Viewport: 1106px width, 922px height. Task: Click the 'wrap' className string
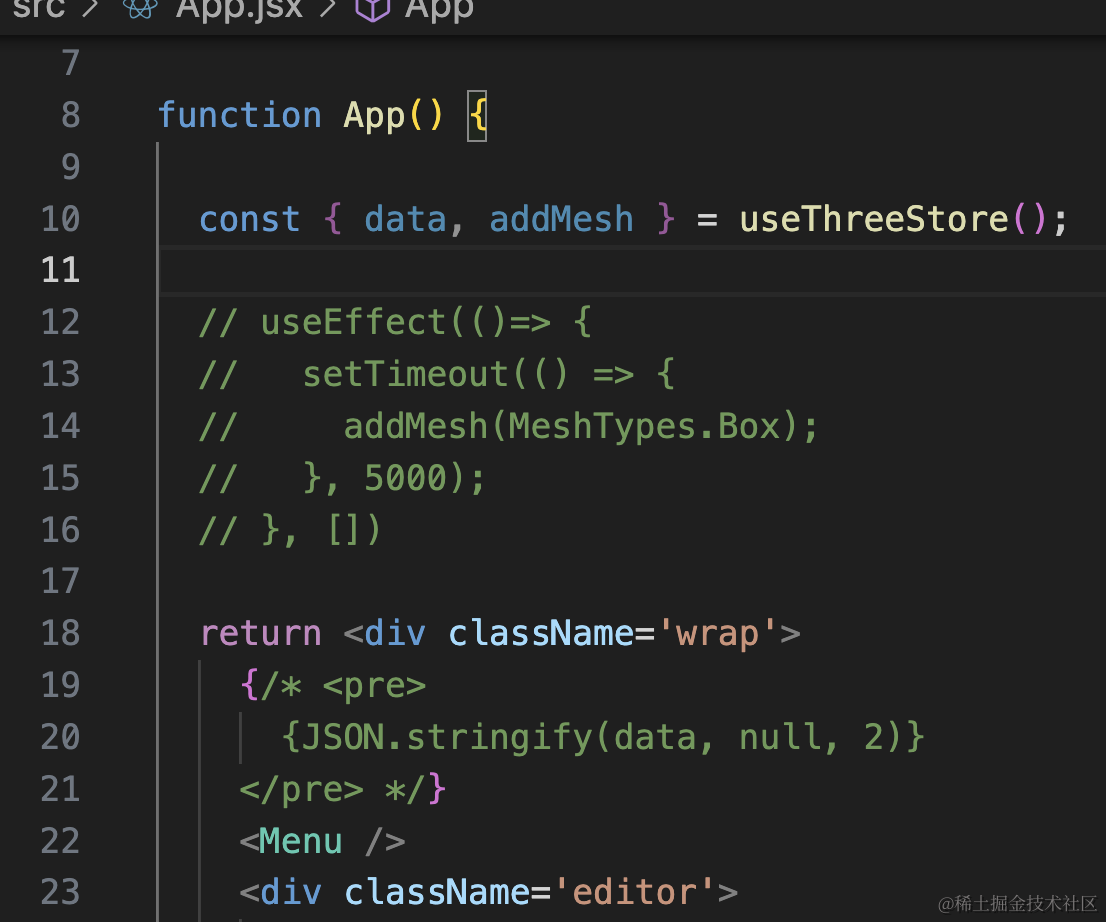coord(717,633)
